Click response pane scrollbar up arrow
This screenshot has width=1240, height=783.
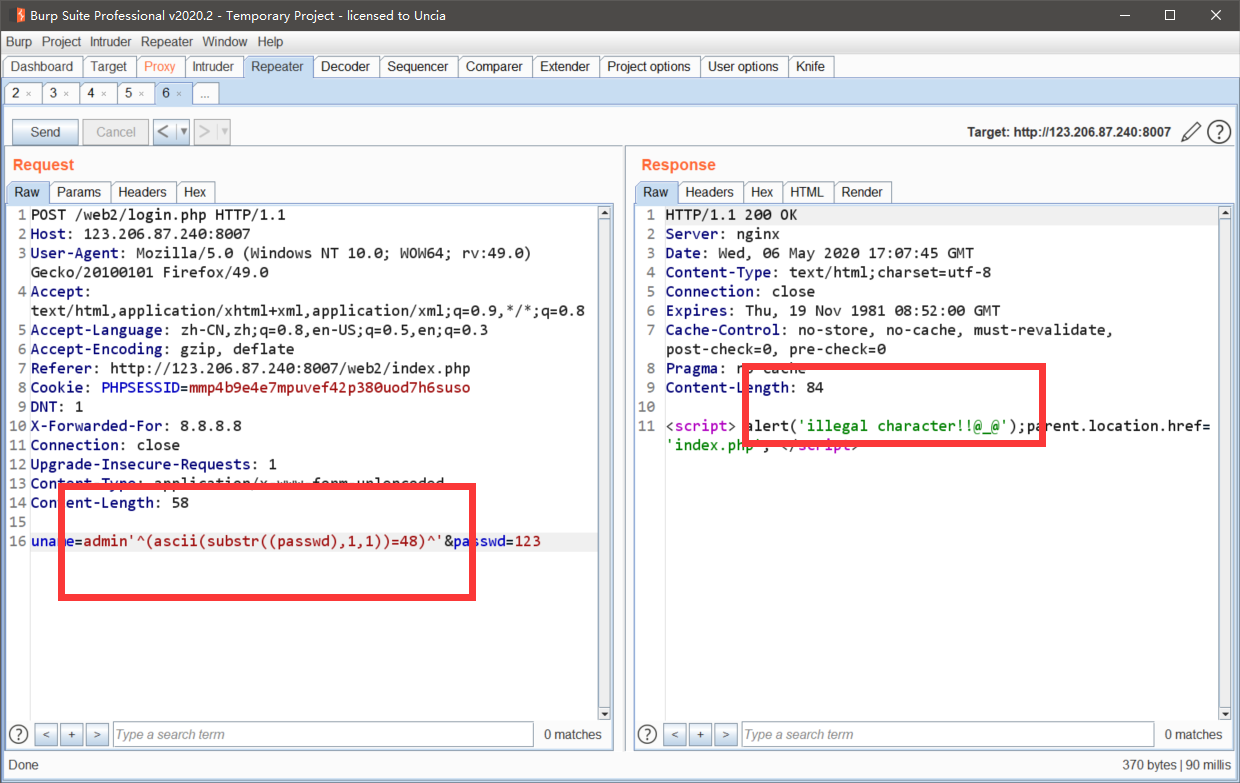(1226, 213)
